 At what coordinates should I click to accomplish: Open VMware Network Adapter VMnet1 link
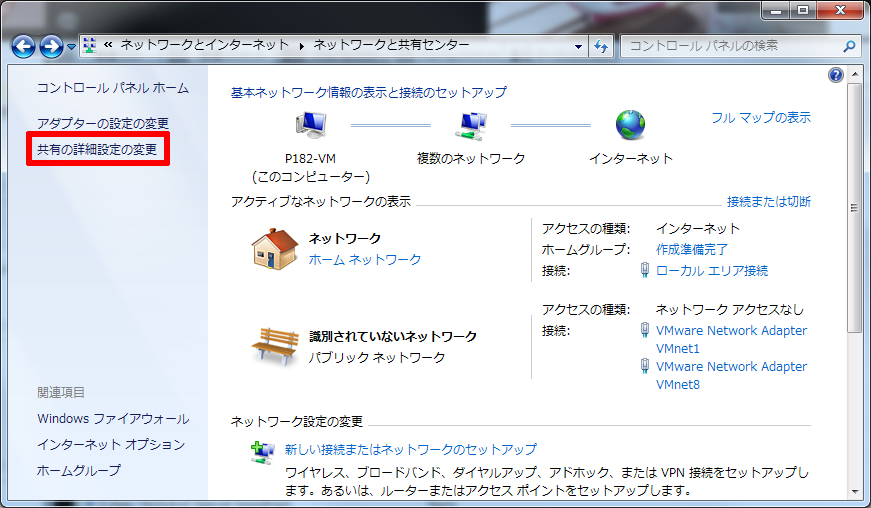click(x=731, y=339)
